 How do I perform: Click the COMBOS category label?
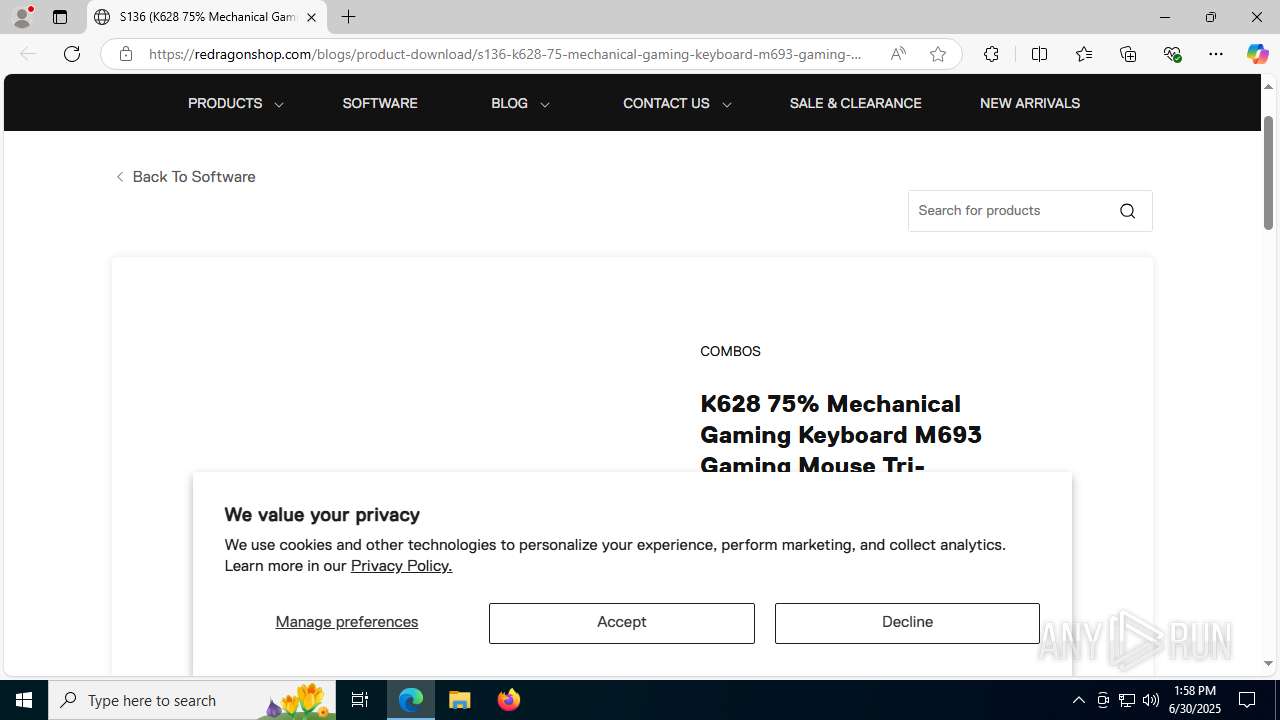pyautogui.click(x=730, y=351)
